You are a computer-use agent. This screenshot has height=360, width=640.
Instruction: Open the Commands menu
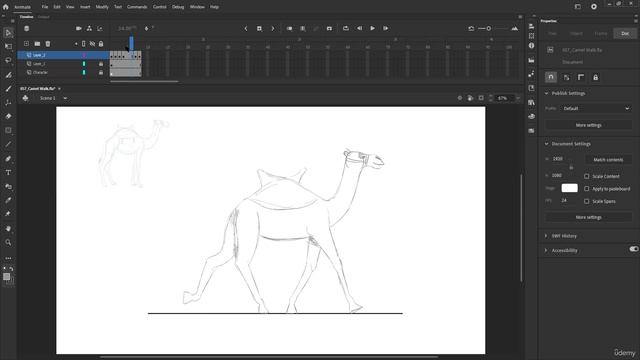point(137,7)
